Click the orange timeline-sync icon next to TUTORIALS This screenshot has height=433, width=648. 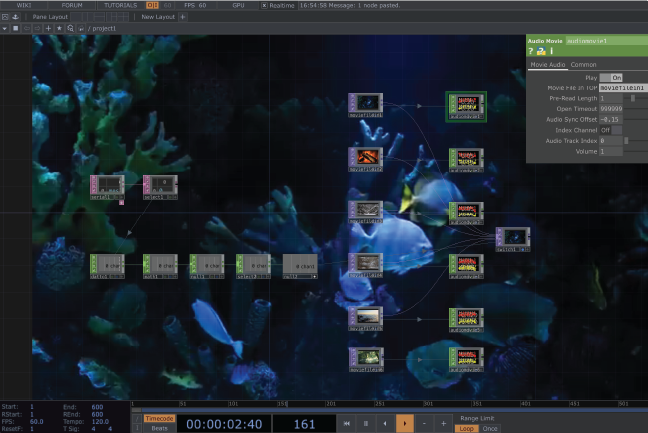tap(152, 5)
